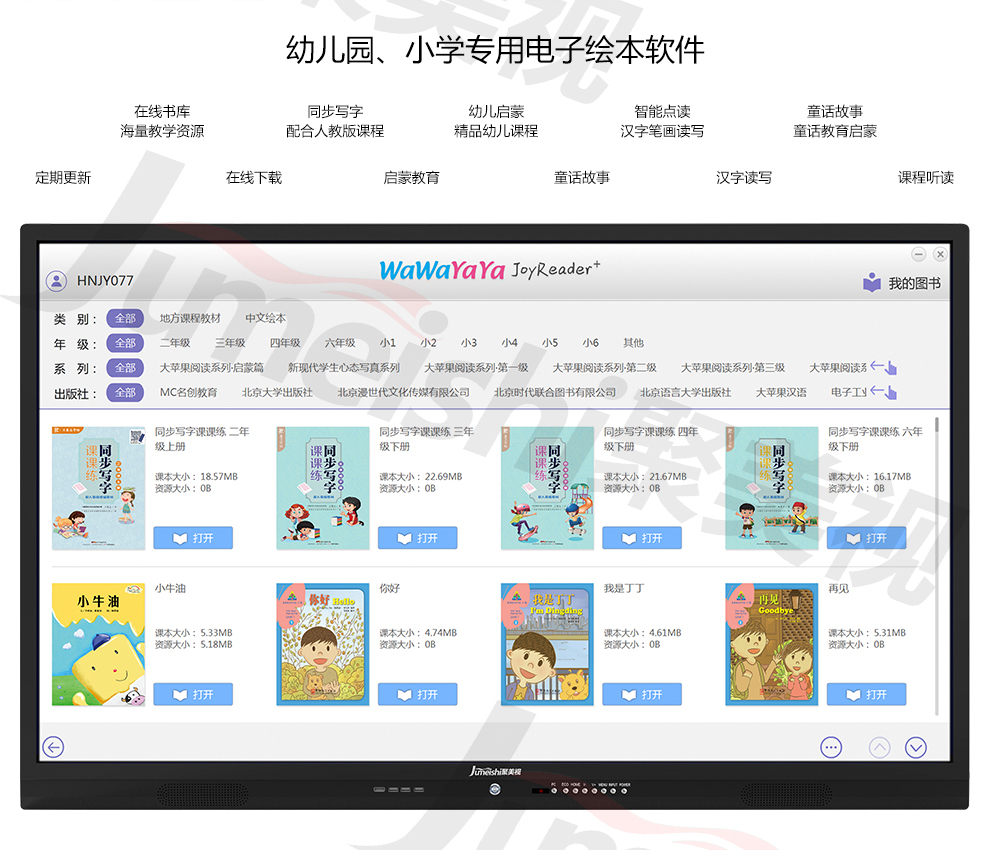Open My Books (我的图书) icon

872,282
